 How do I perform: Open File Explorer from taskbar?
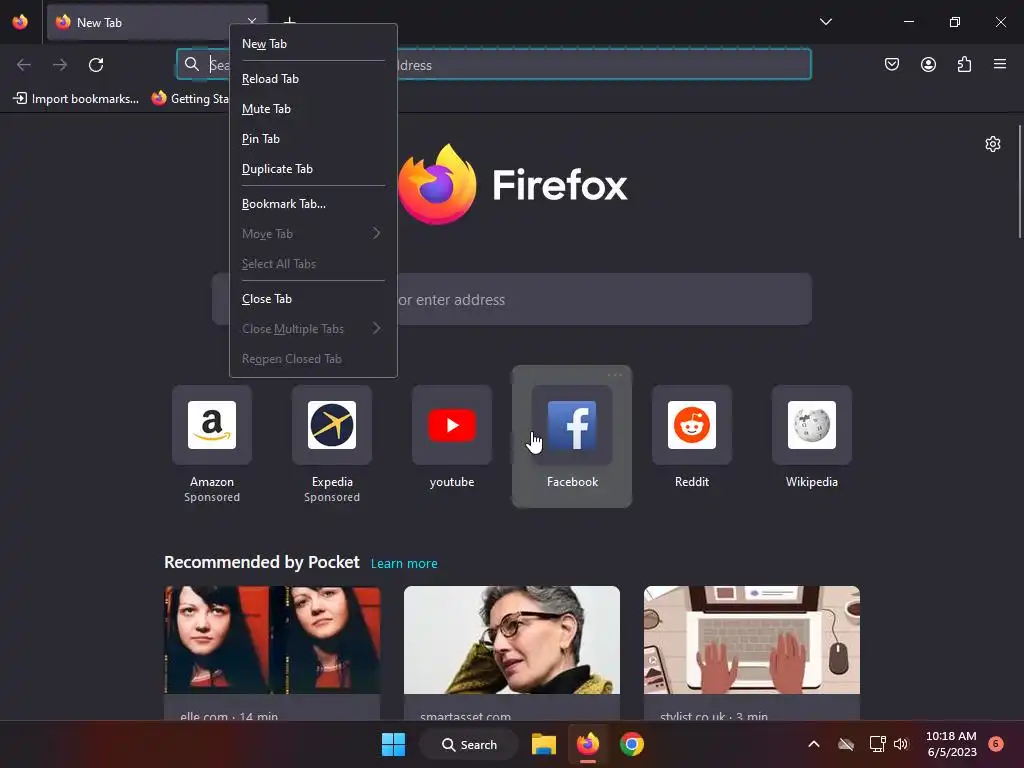tap(543, 744)
